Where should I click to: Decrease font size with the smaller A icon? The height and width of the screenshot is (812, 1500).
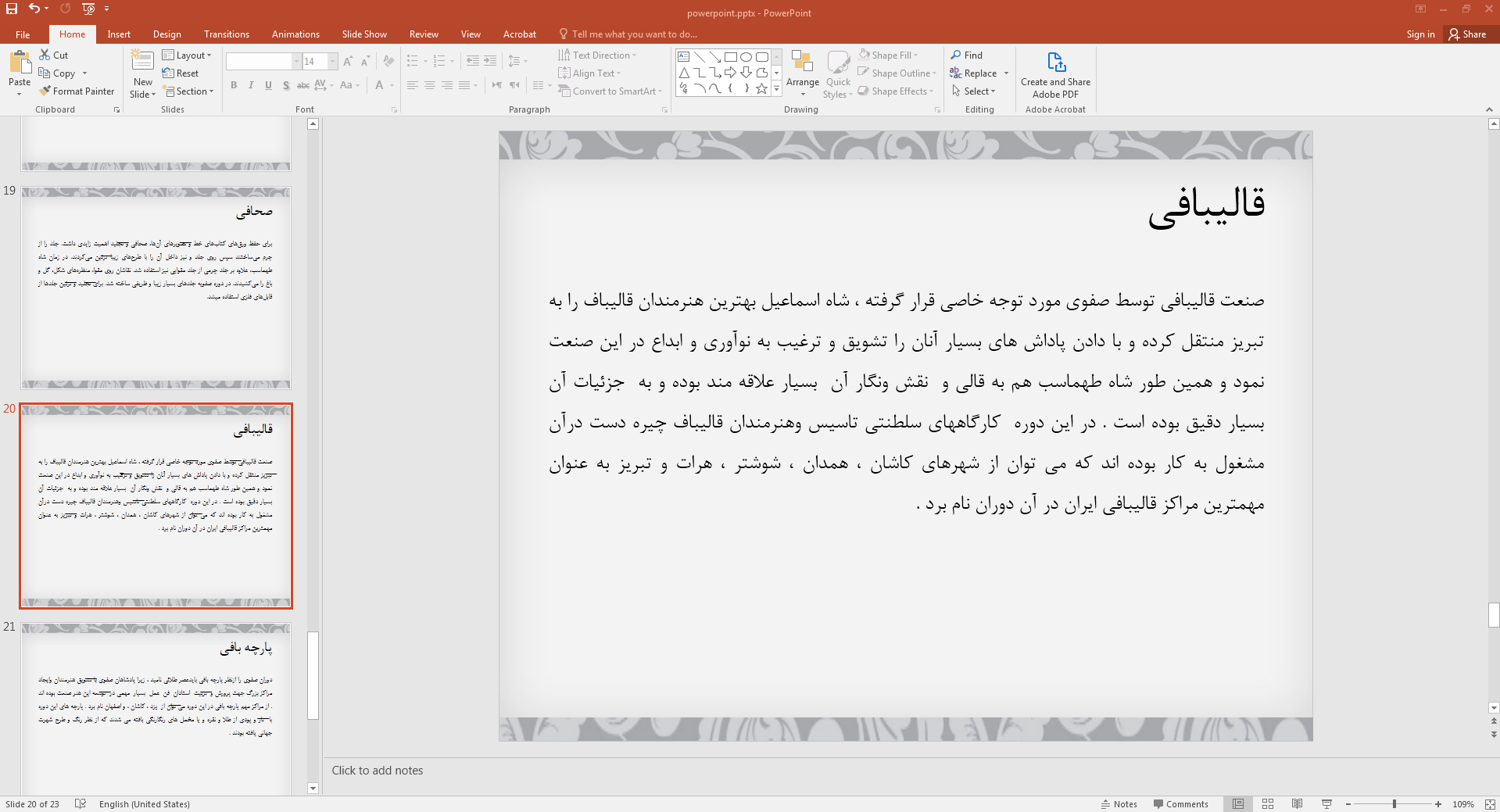tap(364, 61)
